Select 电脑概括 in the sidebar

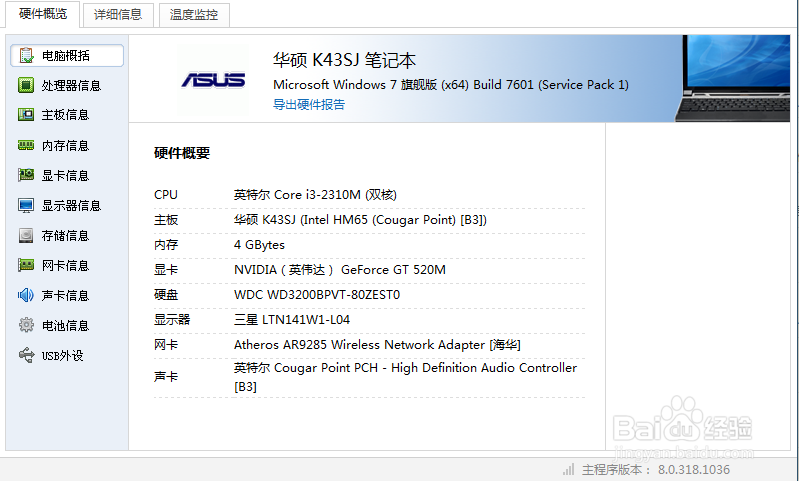(67, 56)
